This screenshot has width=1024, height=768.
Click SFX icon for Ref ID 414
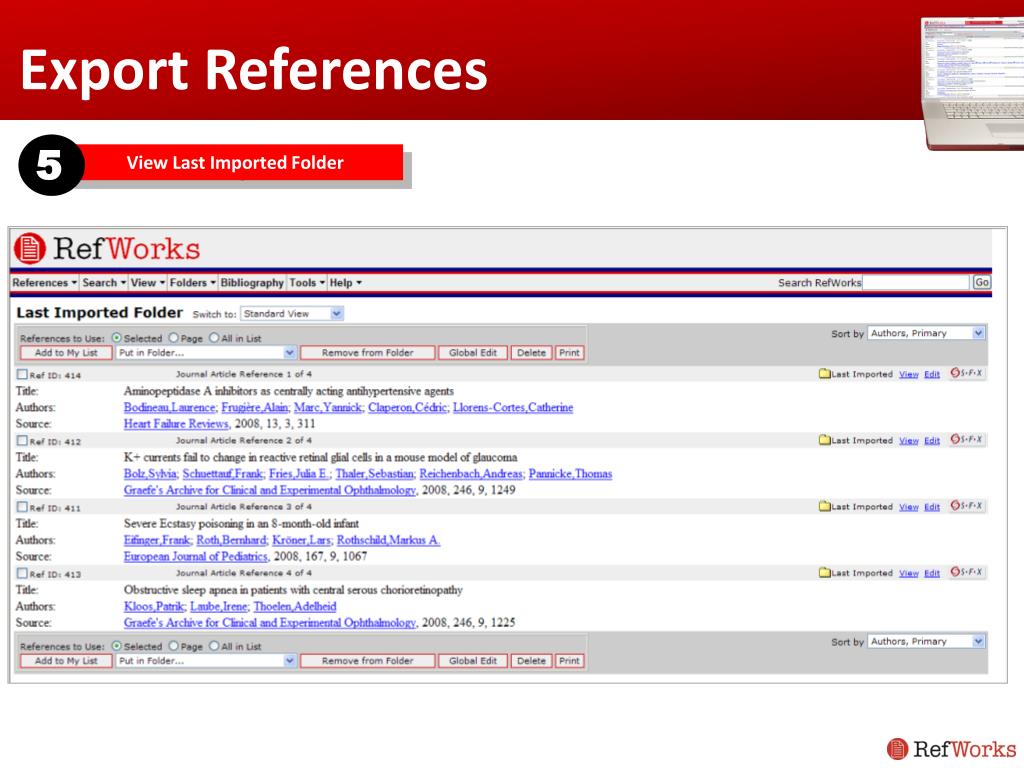click(x=966, y=374)
